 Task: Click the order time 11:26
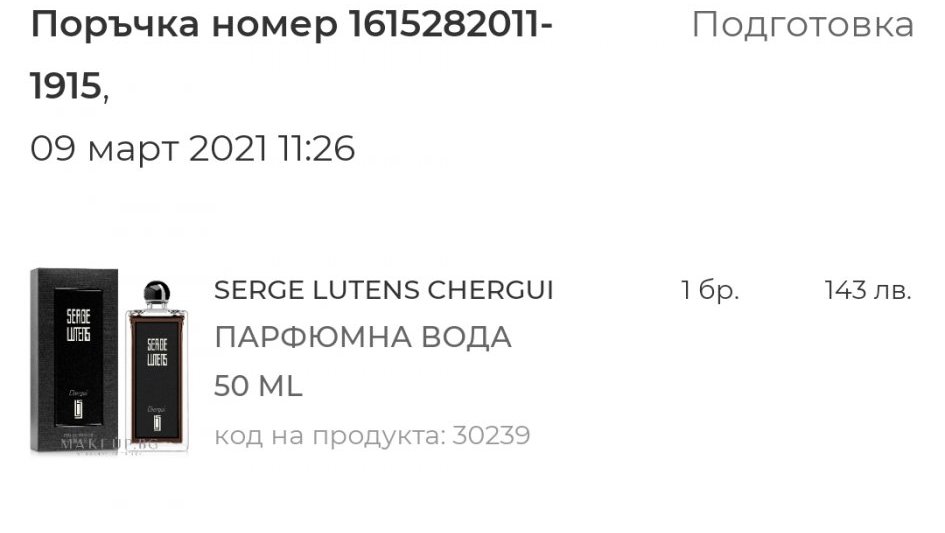pyautogui.click(x=316, y=148)
